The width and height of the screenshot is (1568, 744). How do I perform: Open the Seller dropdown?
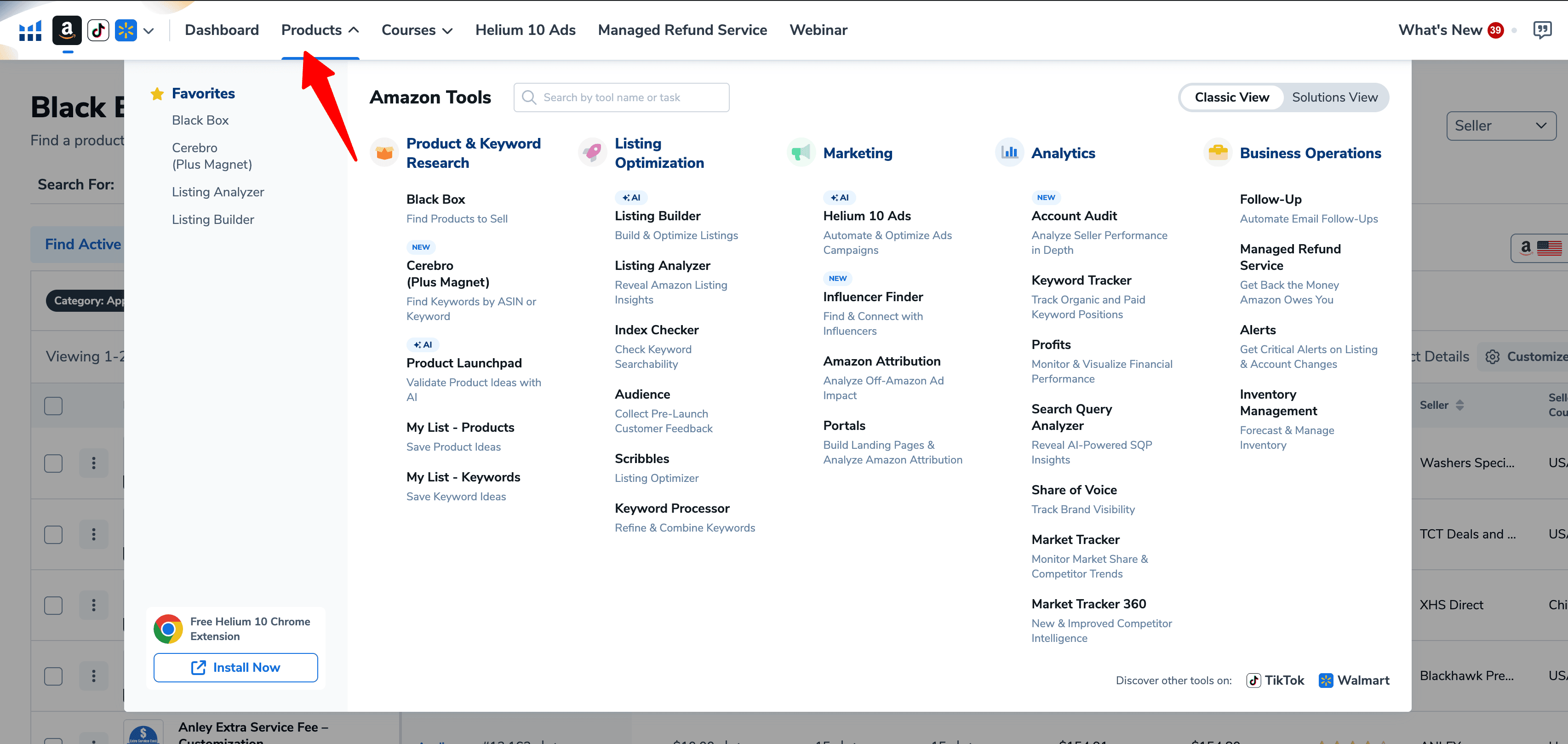1501,126
